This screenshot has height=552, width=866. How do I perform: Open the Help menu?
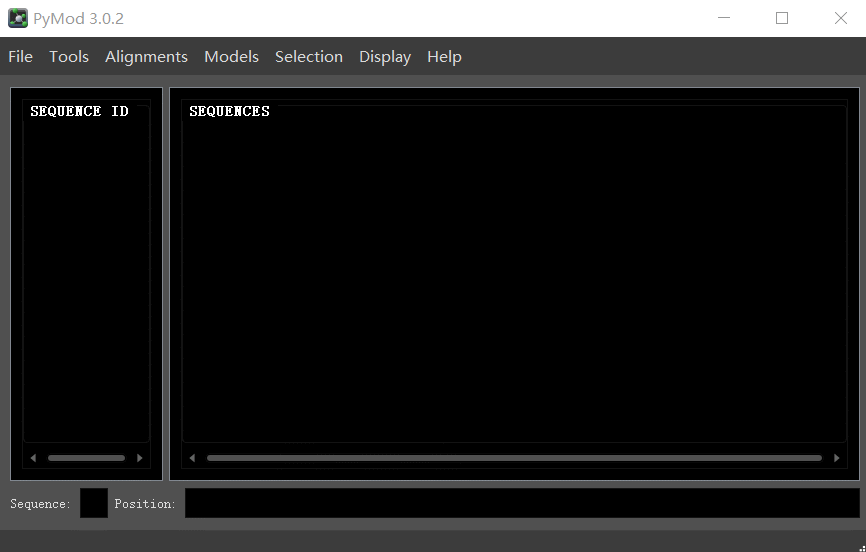click(x=444, y=57)
